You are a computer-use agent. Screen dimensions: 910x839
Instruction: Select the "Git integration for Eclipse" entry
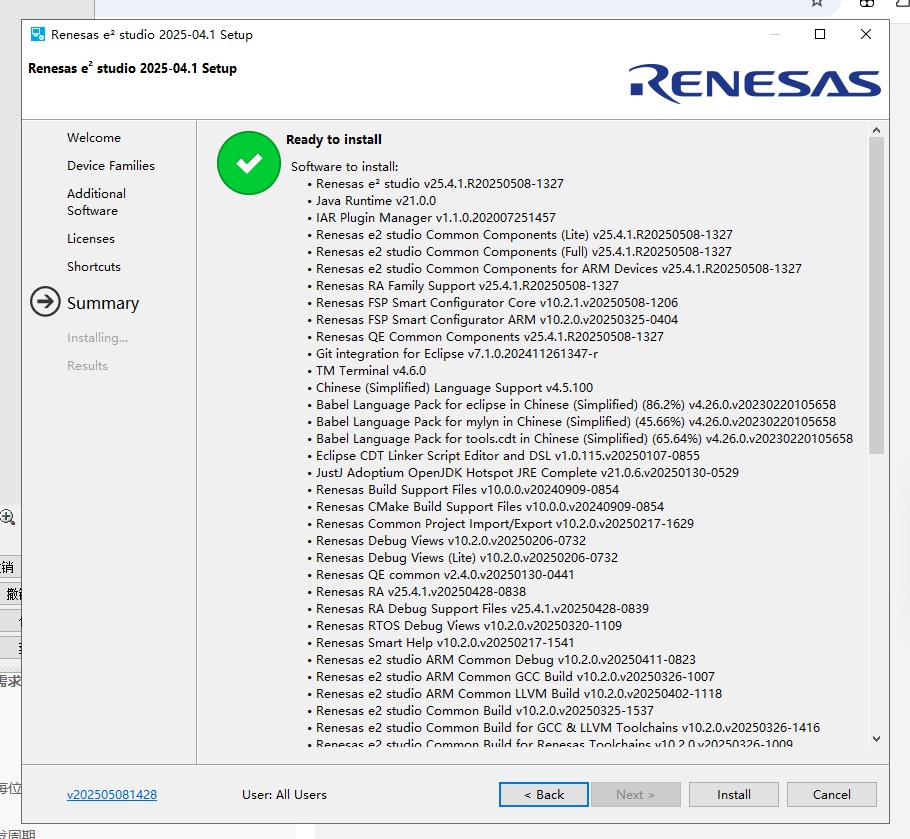coord(457,353)
